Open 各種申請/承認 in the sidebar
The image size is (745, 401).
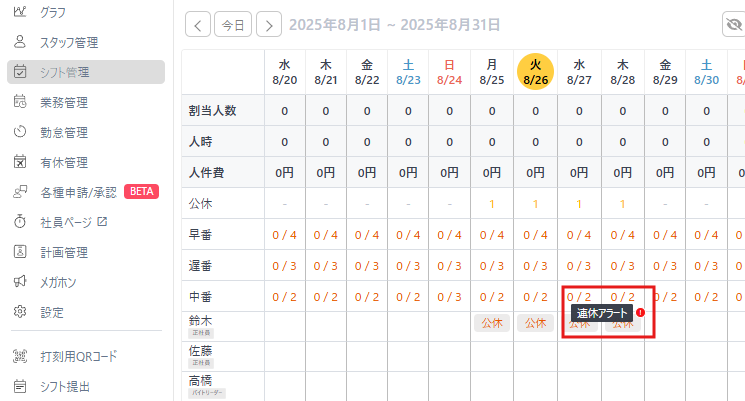pos(78,192)
